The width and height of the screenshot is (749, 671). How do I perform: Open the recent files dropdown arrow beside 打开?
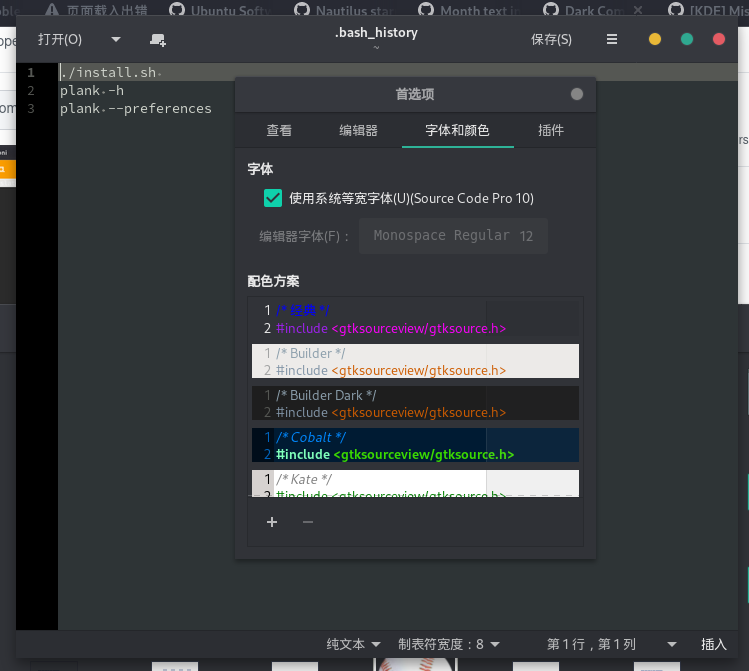pyautogui.click(x=116, y=39)
